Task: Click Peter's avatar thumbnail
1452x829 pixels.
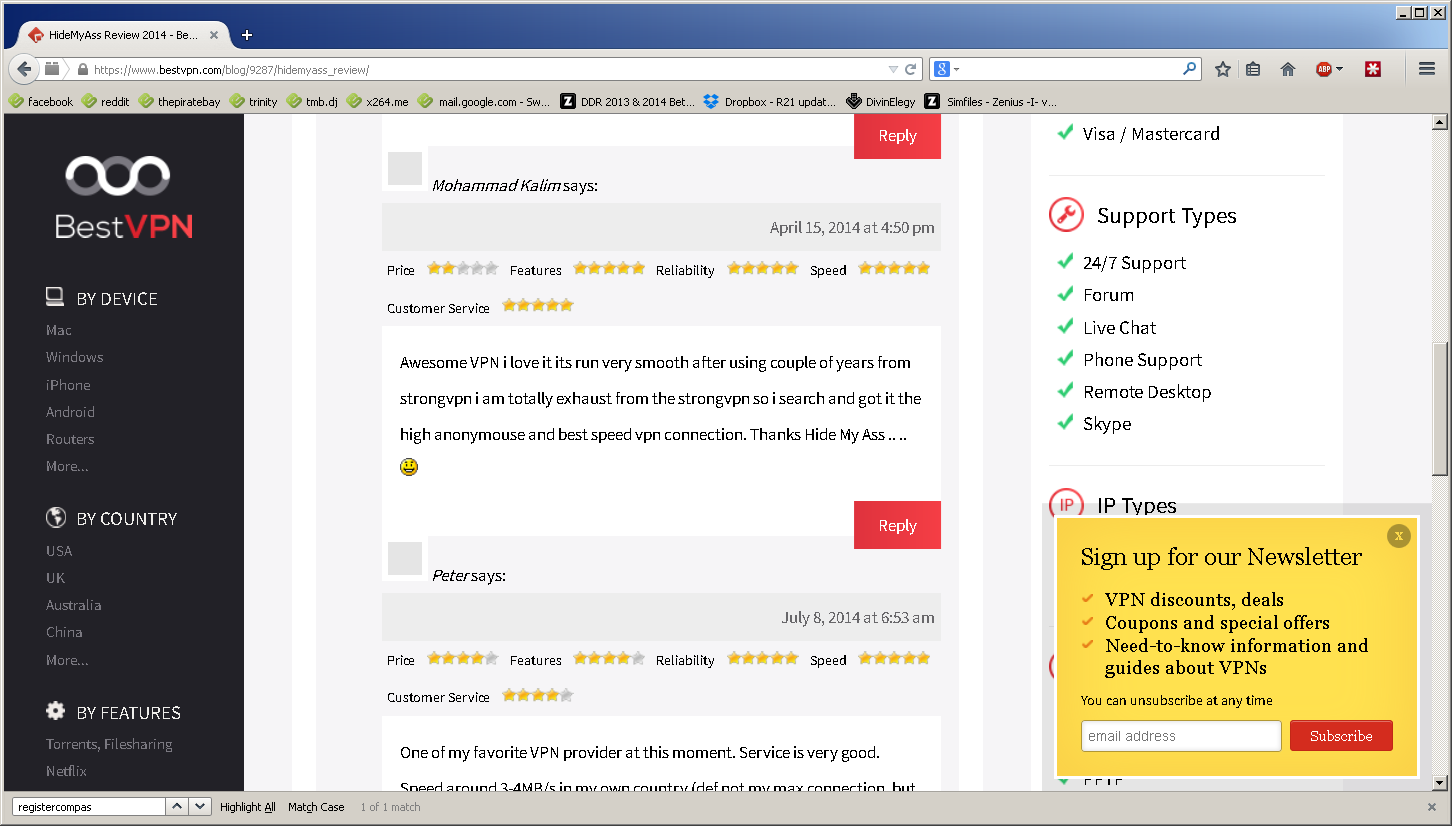Action: [x=405, y=559]
